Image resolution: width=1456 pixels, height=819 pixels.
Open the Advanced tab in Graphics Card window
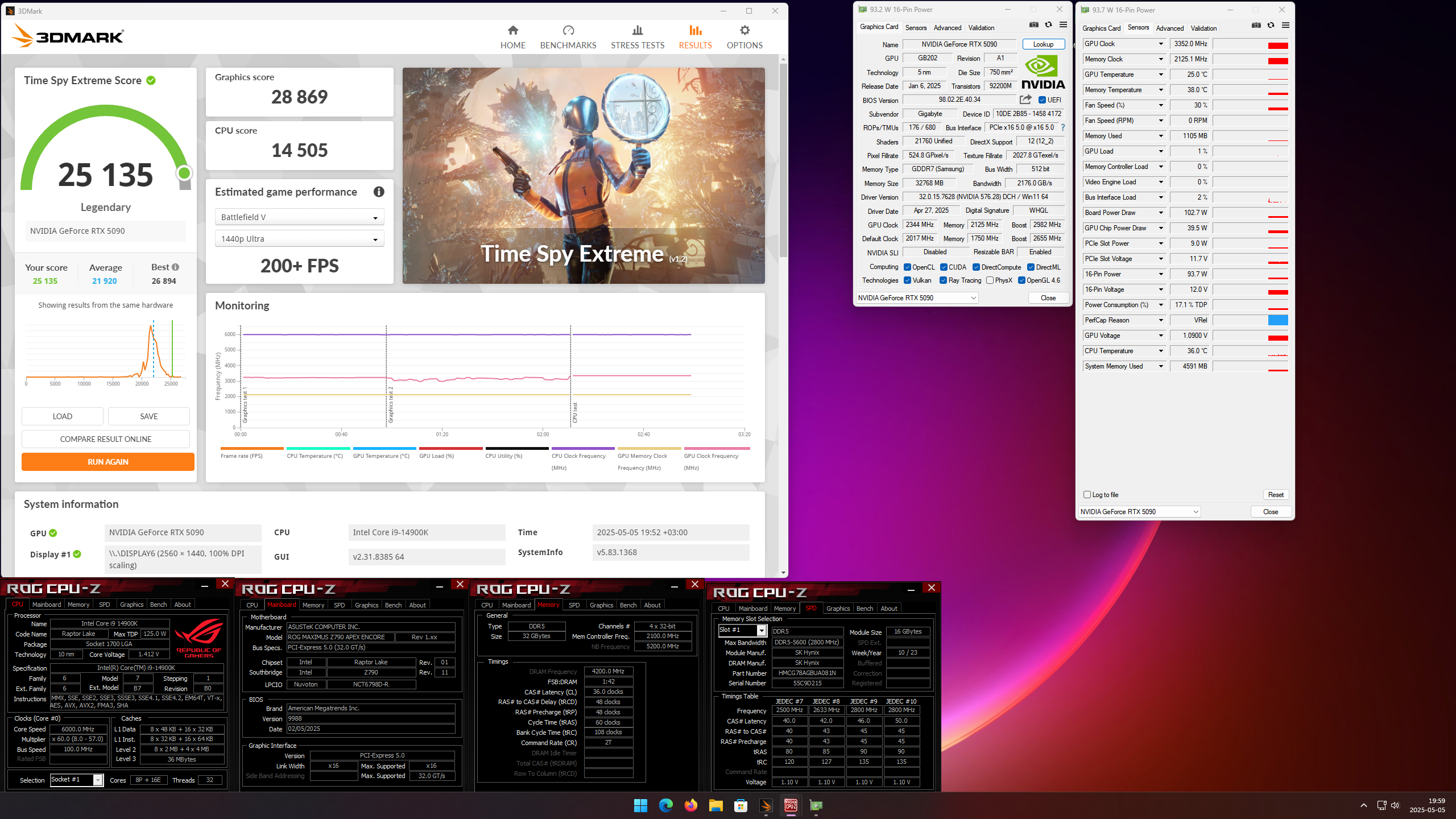(948, 27)
